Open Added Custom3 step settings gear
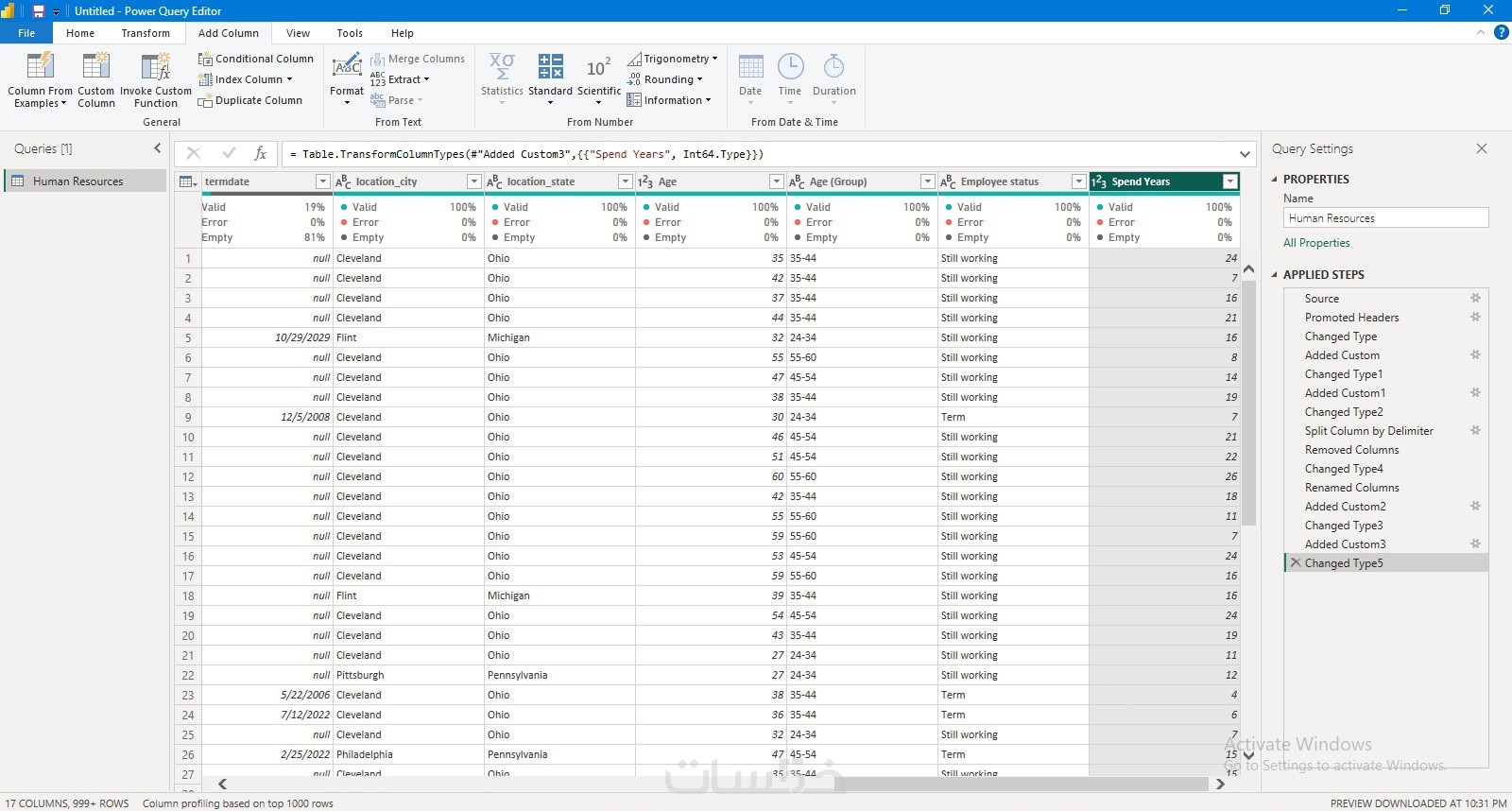 (x=1475, y=544)
